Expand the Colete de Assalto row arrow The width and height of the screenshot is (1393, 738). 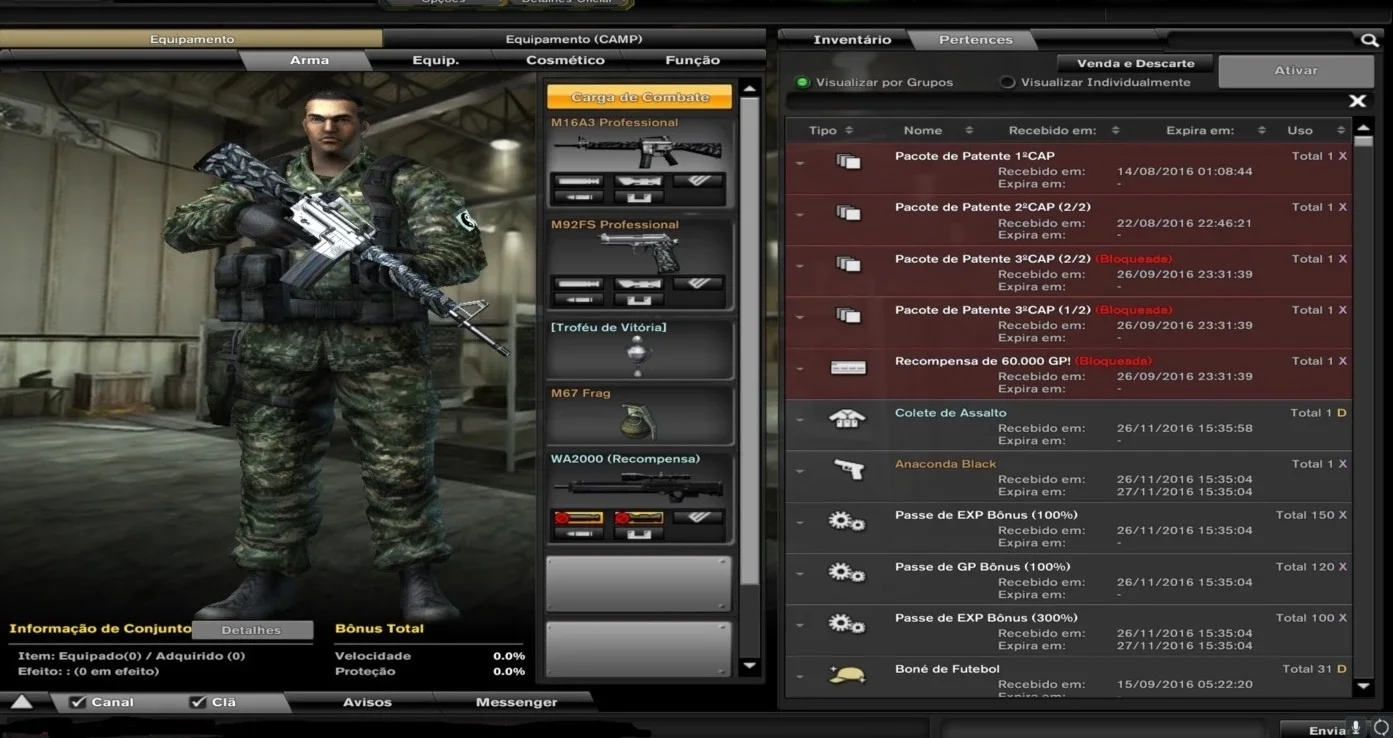tap(800, 420)
